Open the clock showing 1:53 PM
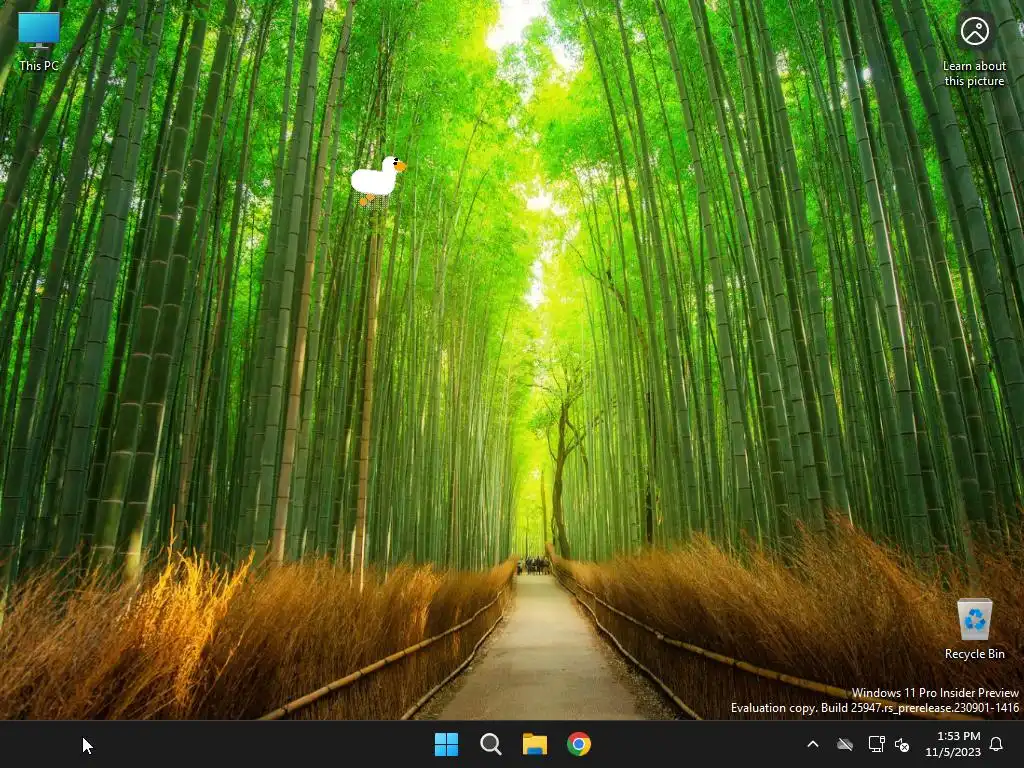The width and height of the screenshot is (1024, 768). (958, 736)
